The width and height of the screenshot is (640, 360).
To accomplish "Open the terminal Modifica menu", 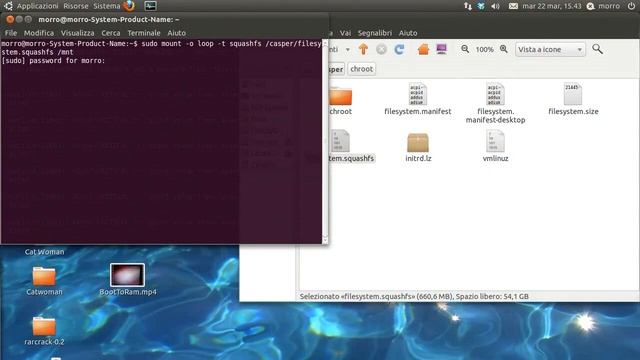I will [x=39, y=33].
